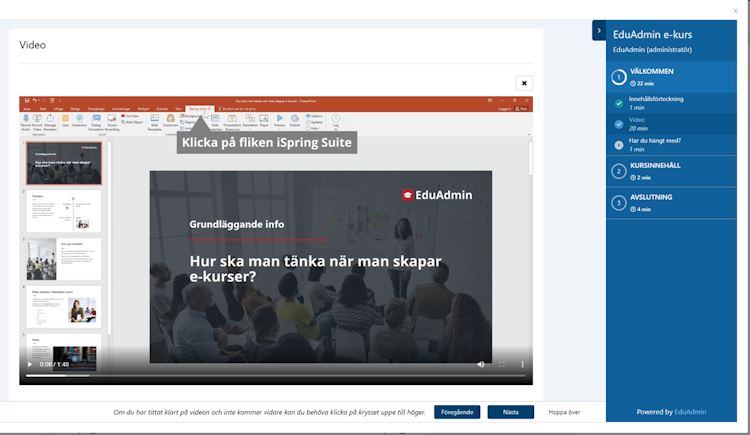Click the Characters icon in the video's ribbon

tap(170, 121)
